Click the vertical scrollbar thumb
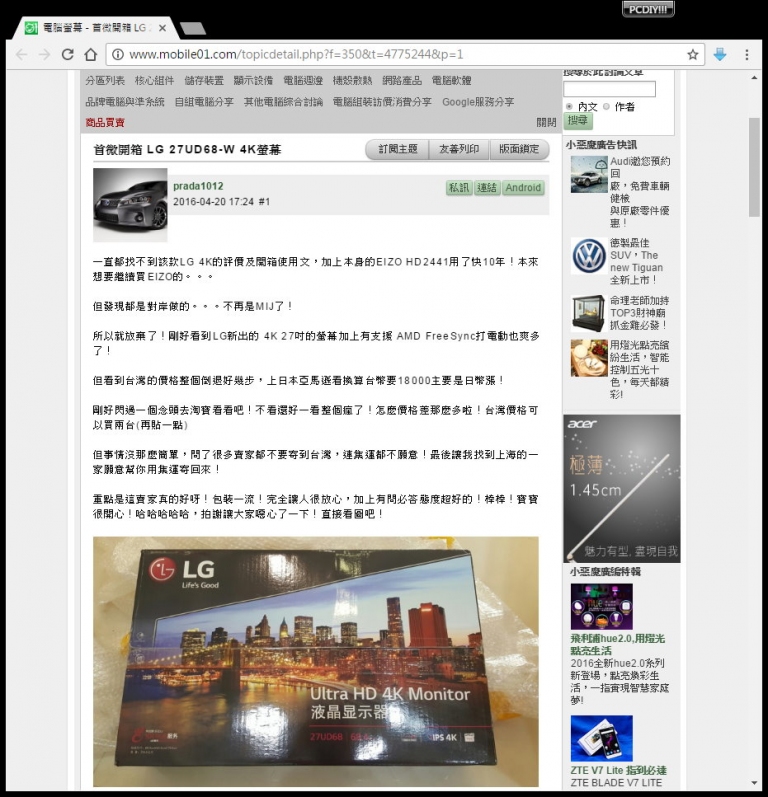This screenshot has height=797, width=768. (x=754, y=167)
